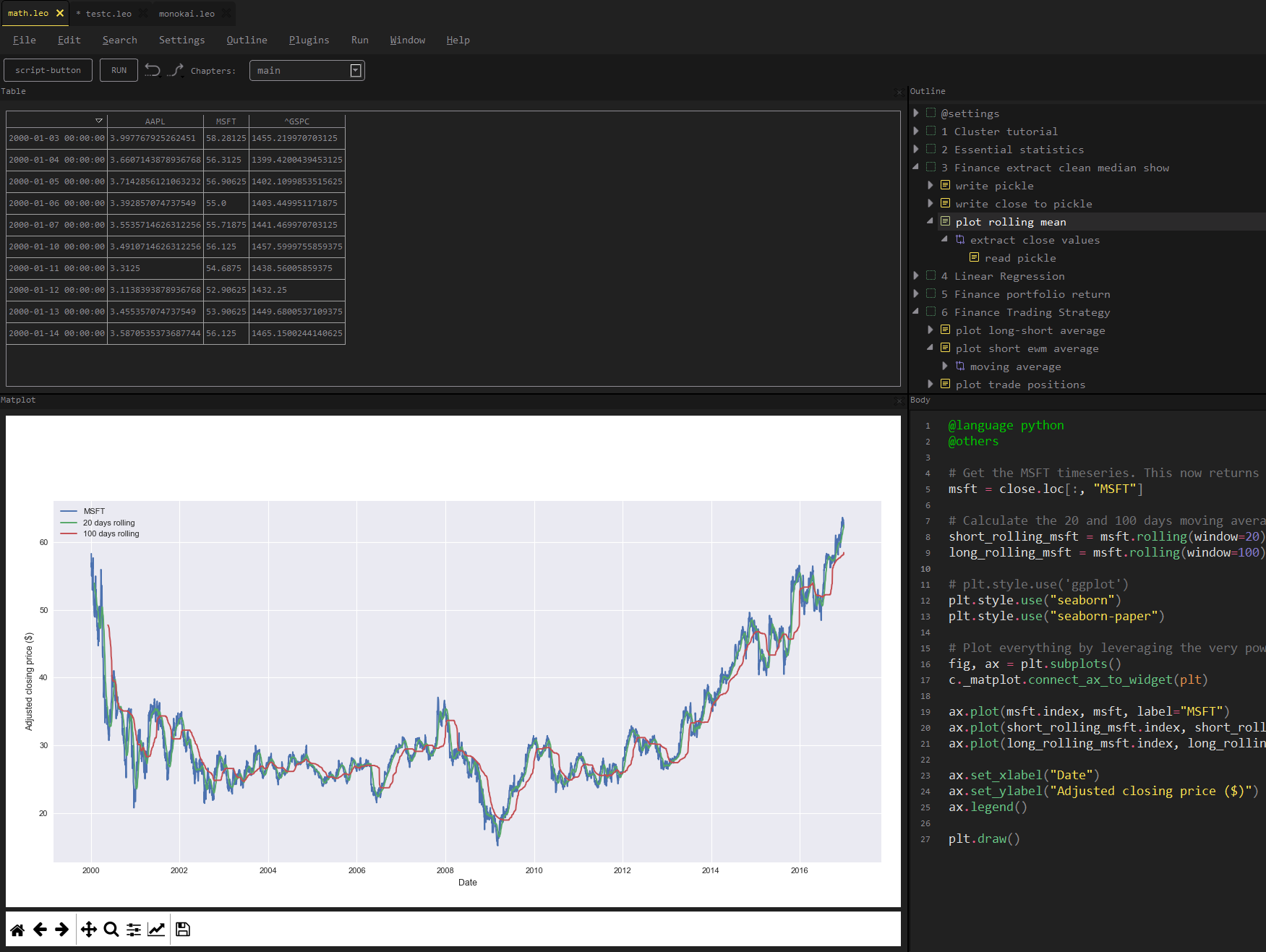This screenshot has width=1266, height=952.
Task: Open the Settings menu
Action: click(182, 40)
